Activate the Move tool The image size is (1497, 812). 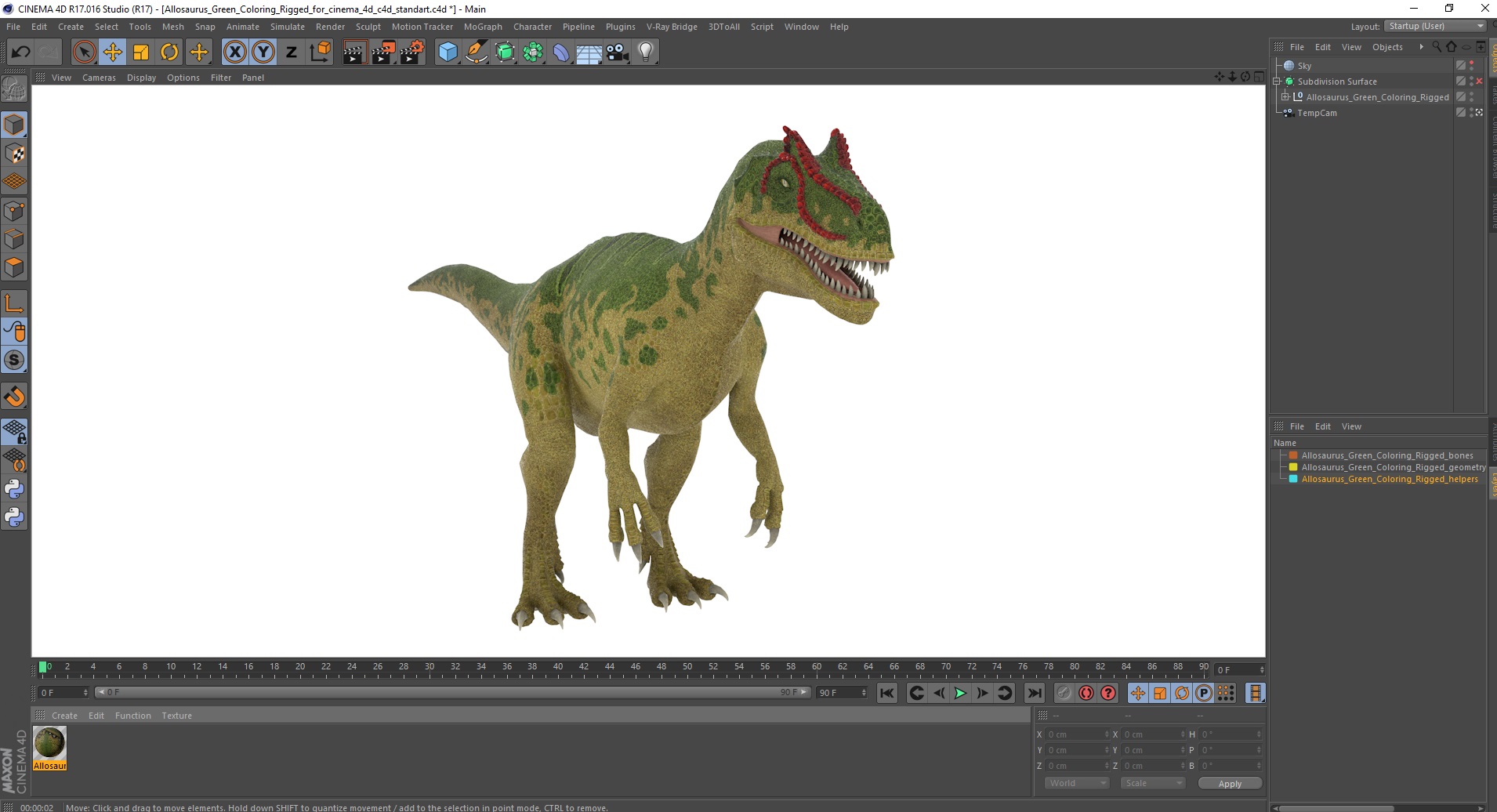(x=113, y=53)
